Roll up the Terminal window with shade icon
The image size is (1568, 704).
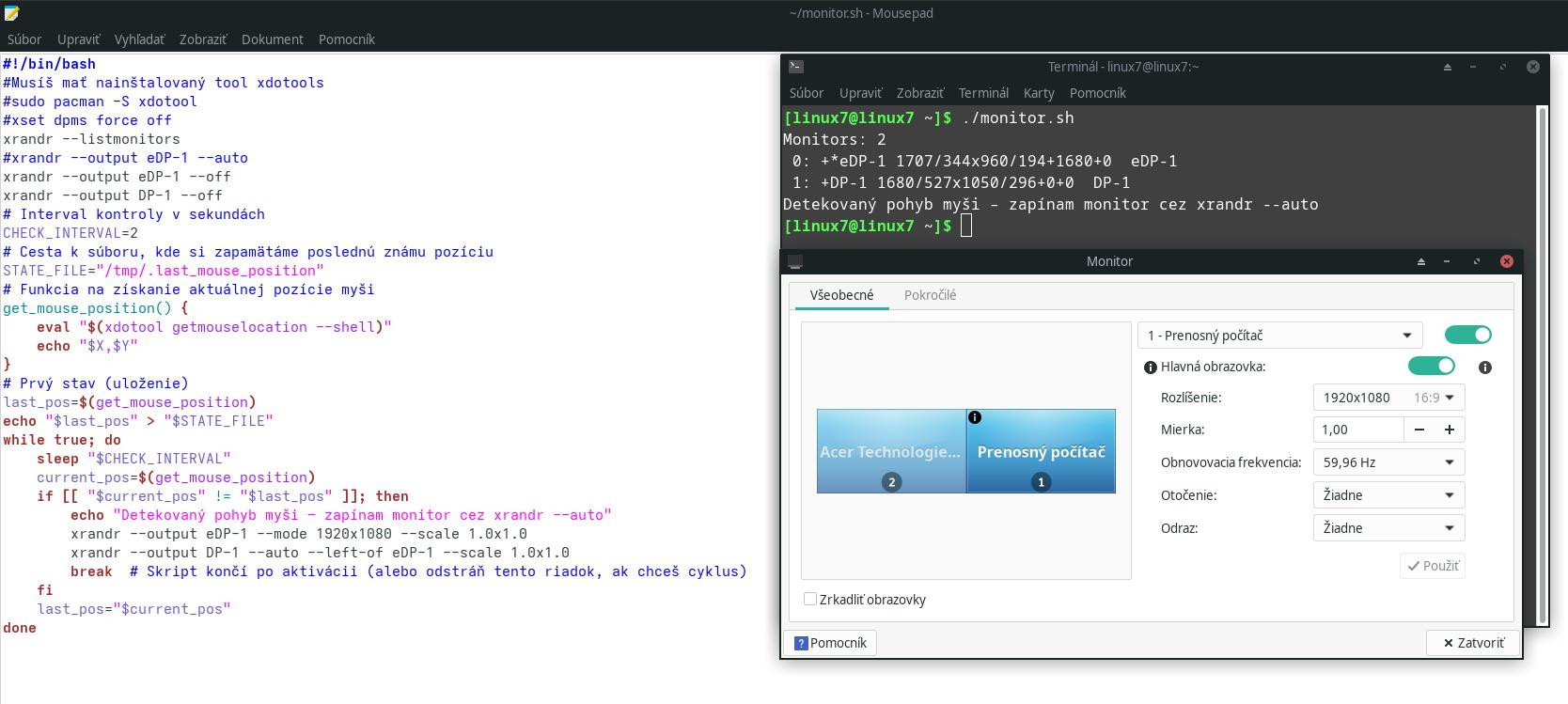tap(1448, 67)
